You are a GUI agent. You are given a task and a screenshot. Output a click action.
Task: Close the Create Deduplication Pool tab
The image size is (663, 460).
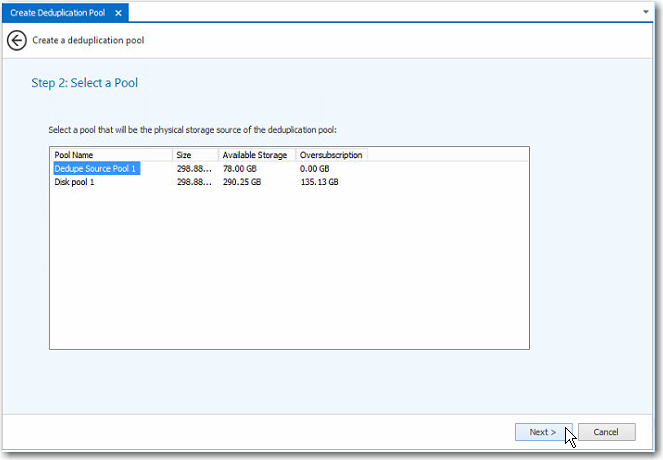pyautogui.click(x=118, y=13)
